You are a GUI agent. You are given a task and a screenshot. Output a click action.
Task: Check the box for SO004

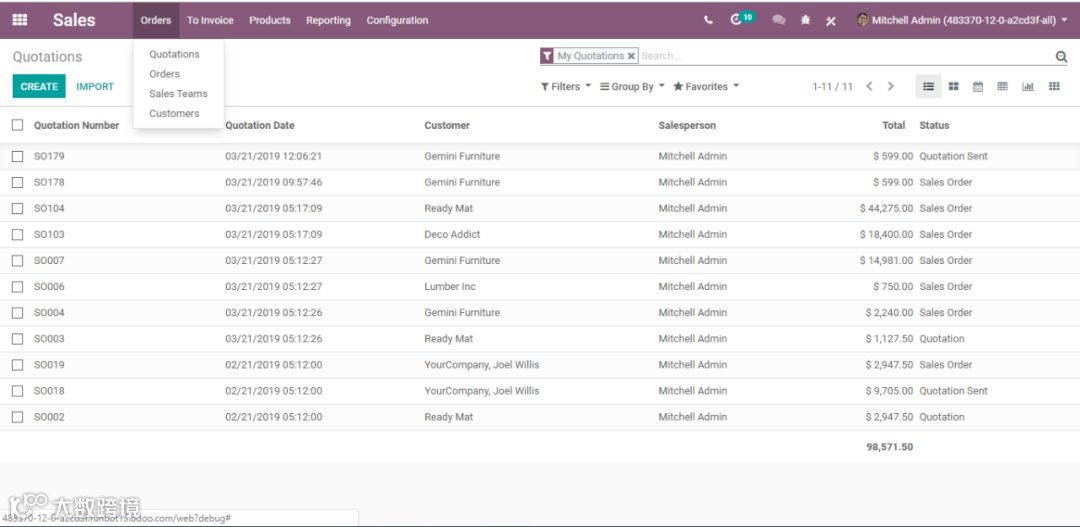coord(18,313)
